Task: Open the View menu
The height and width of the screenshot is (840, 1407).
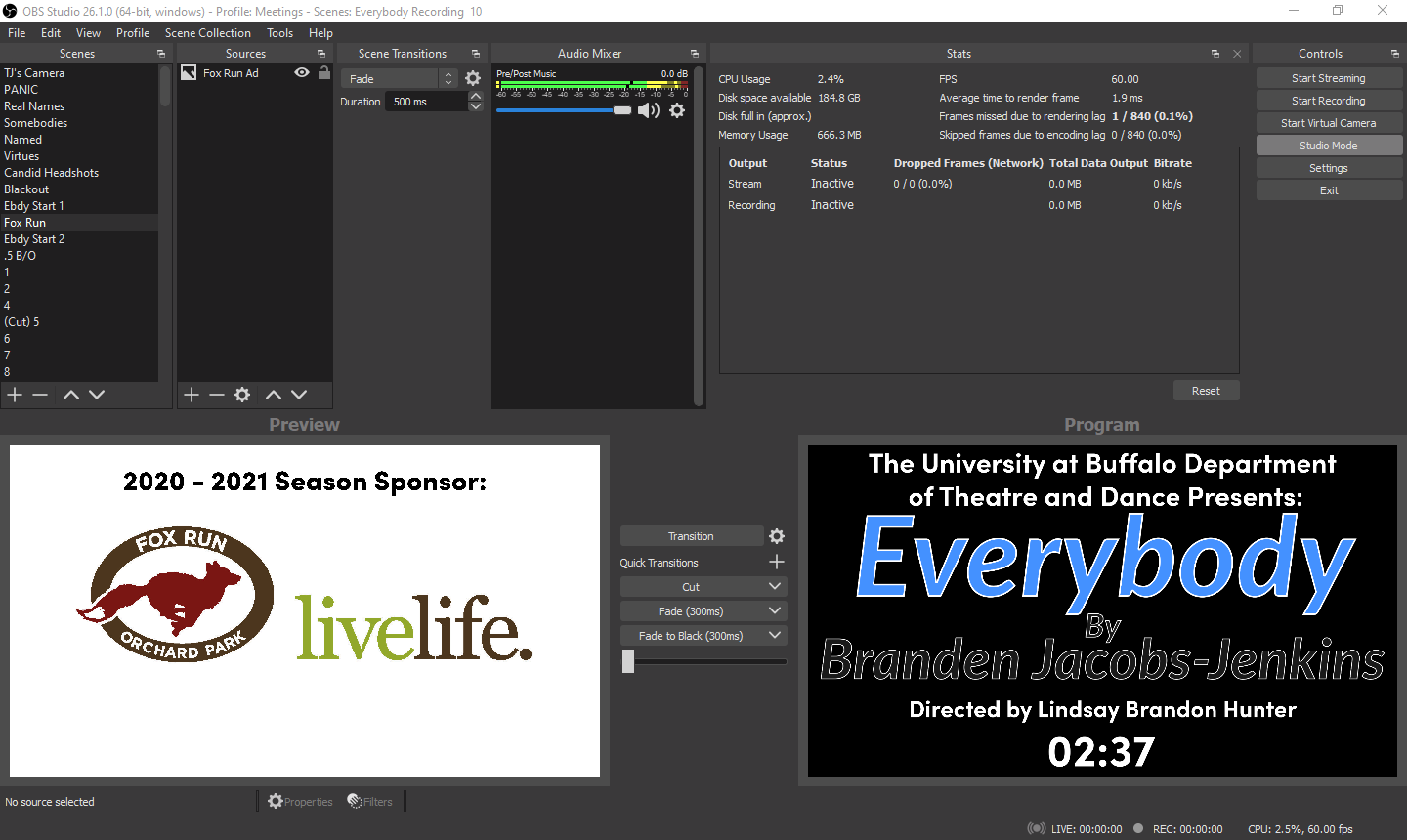Action: click(x=88, y=33)
